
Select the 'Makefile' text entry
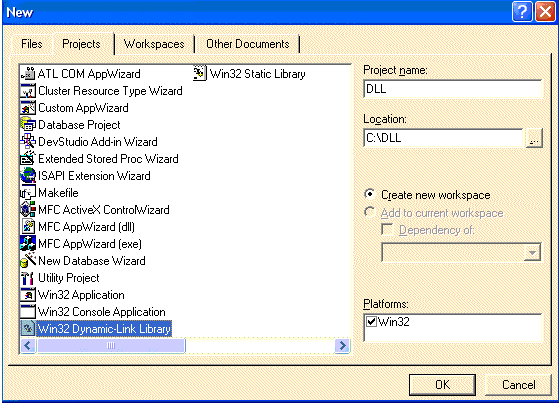[x=58, y=193]
